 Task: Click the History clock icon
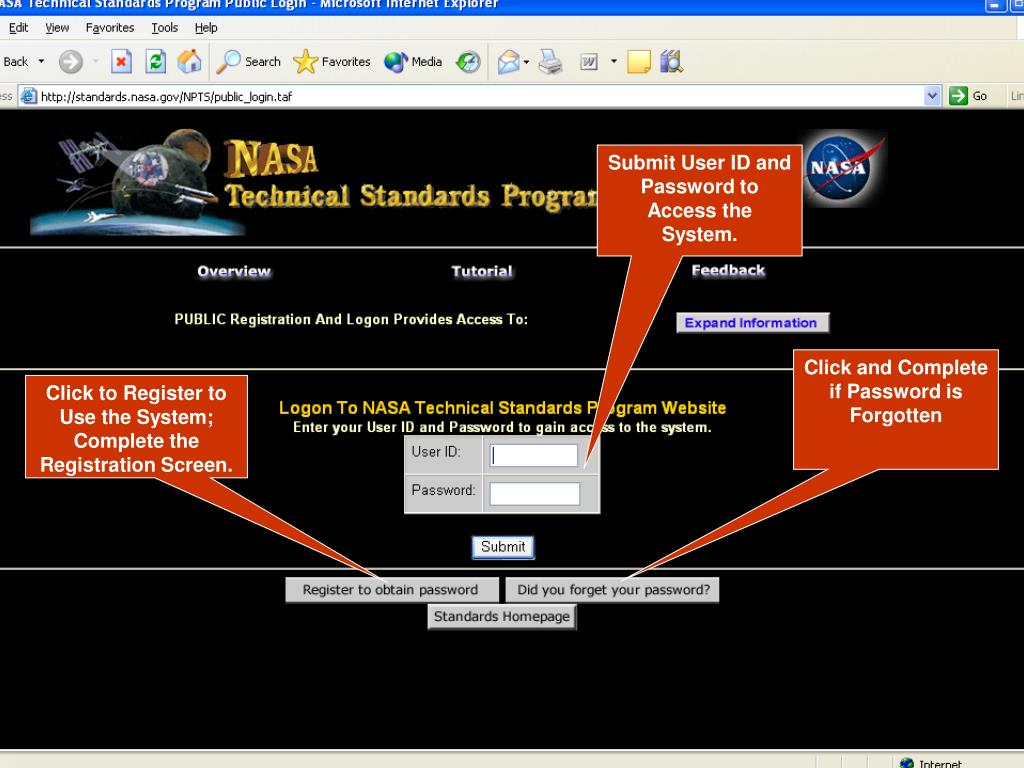tap(468, 62)
